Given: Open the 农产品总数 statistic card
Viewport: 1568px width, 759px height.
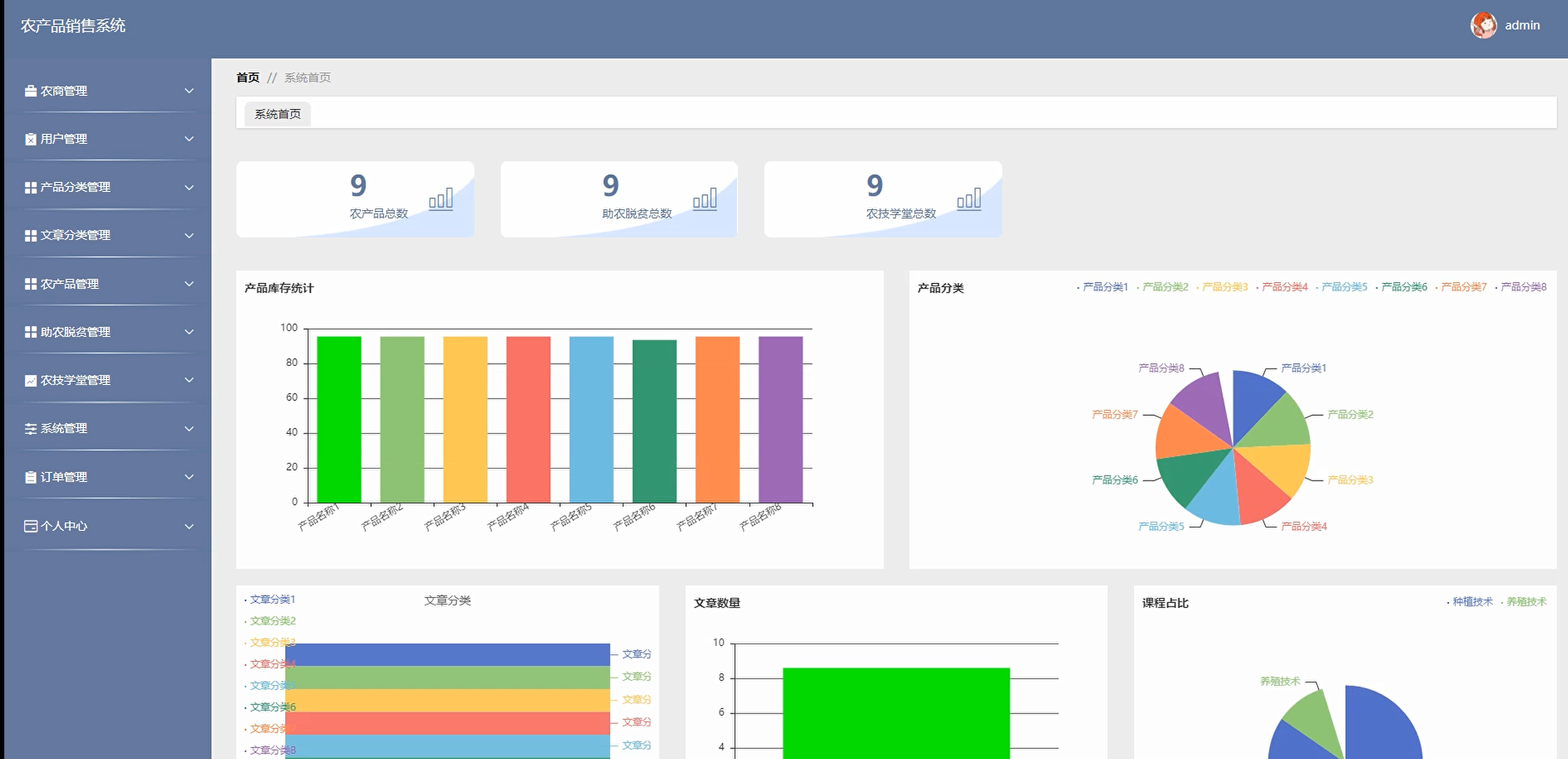Looking at the screenshot, I should tap(355, 199).
